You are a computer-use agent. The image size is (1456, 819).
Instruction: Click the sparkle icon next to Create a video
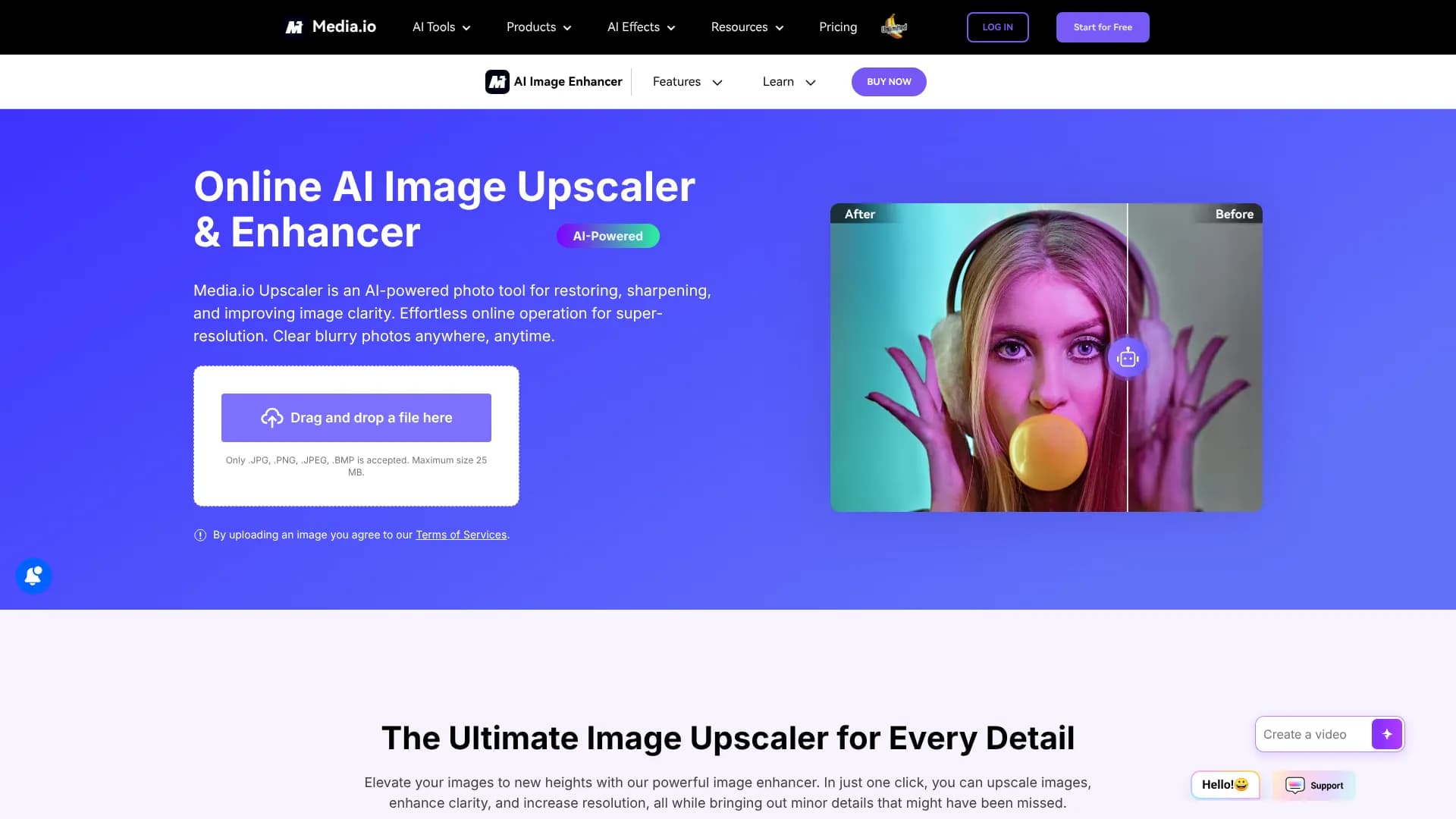tap(1387, 733)
